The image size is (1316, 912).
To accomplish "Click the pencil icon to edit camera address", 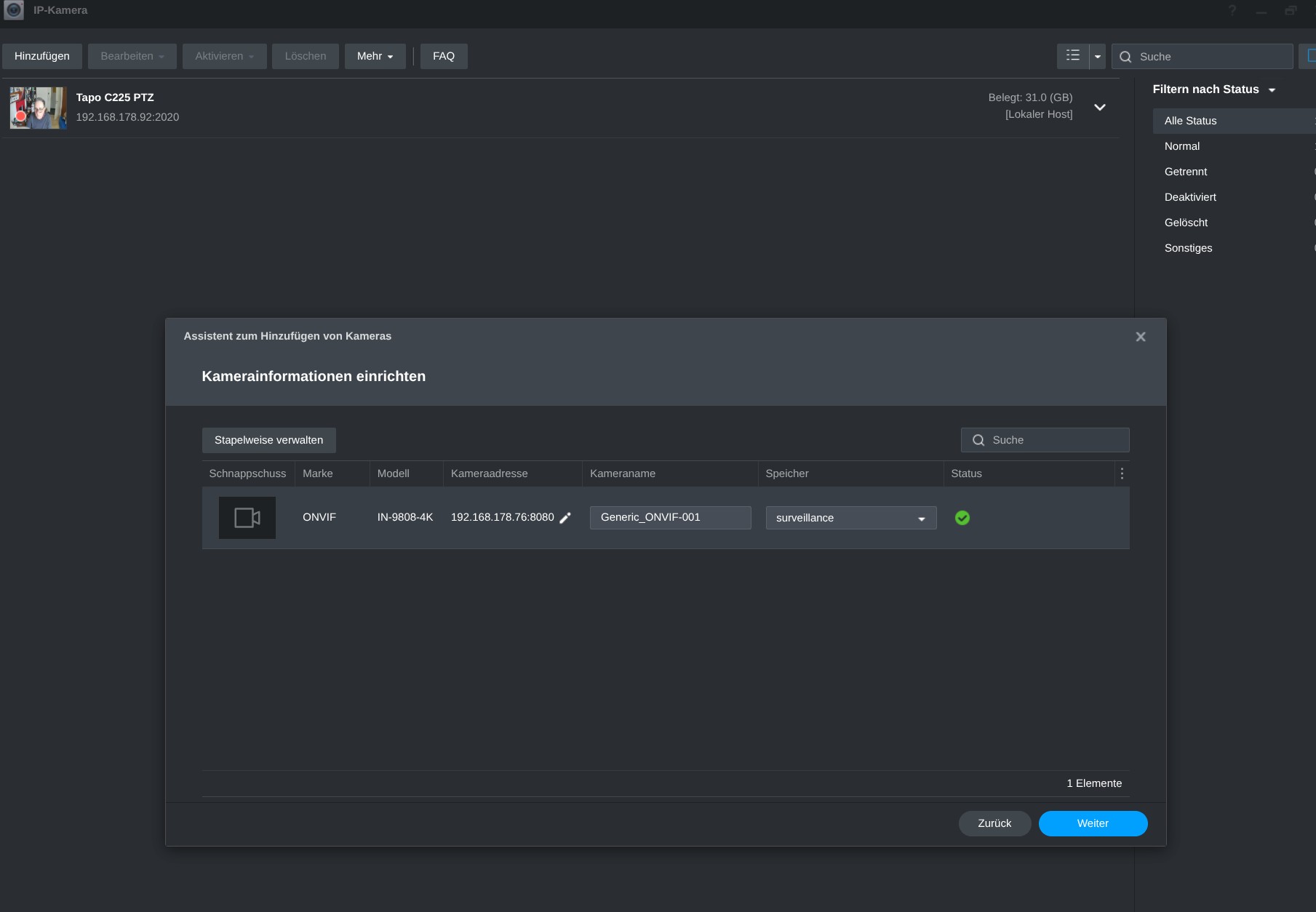I will point(565,518).
